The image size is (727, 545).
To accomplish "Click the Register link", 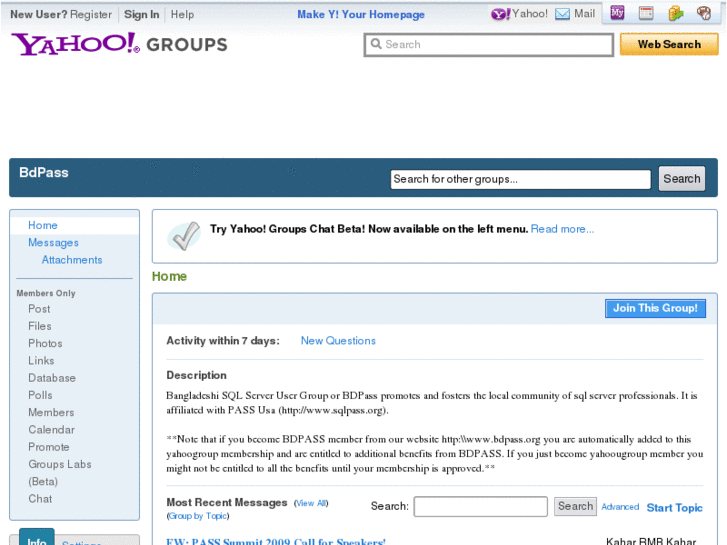I will point(91,14).
